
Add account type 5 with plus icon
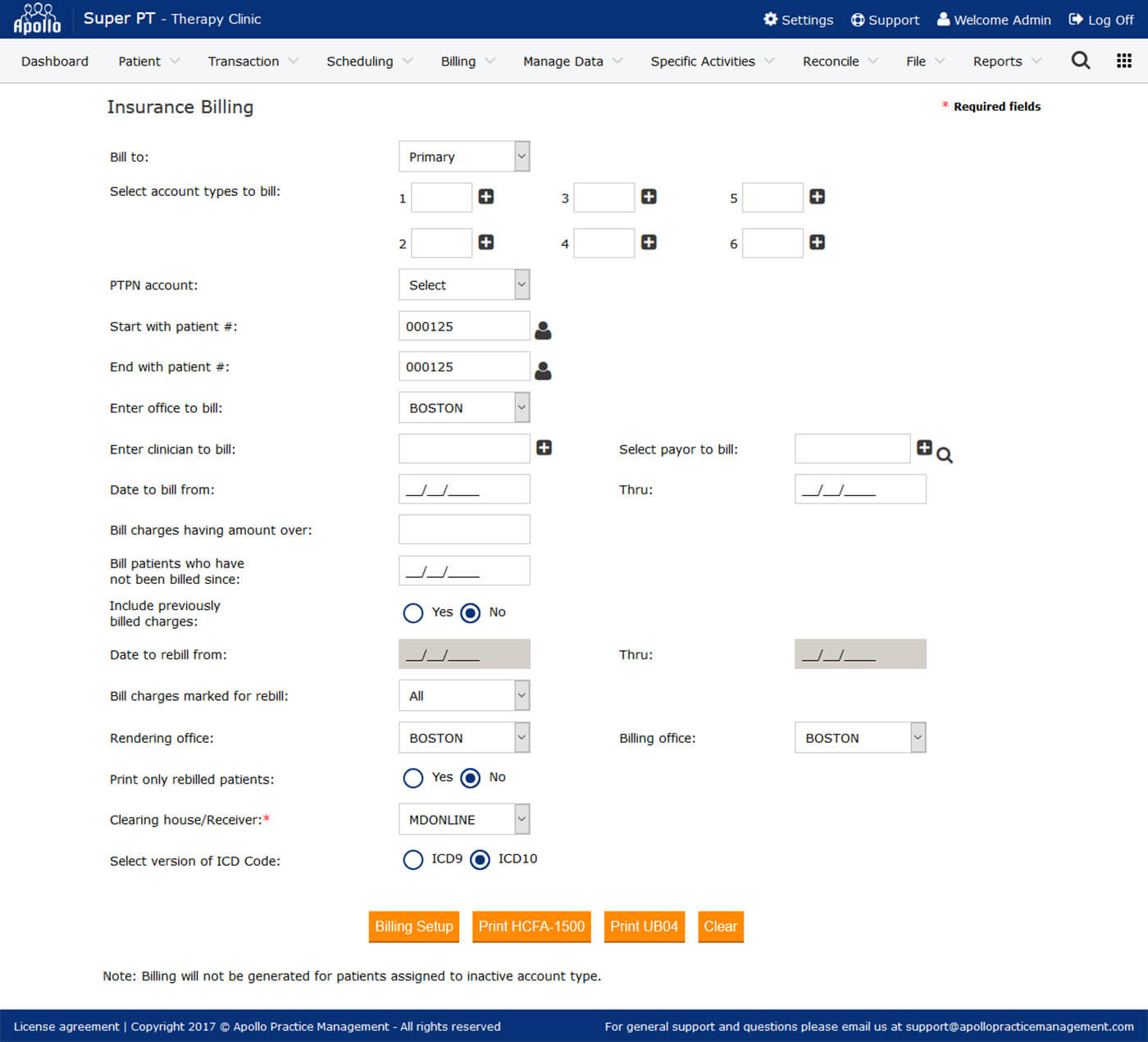817,197
